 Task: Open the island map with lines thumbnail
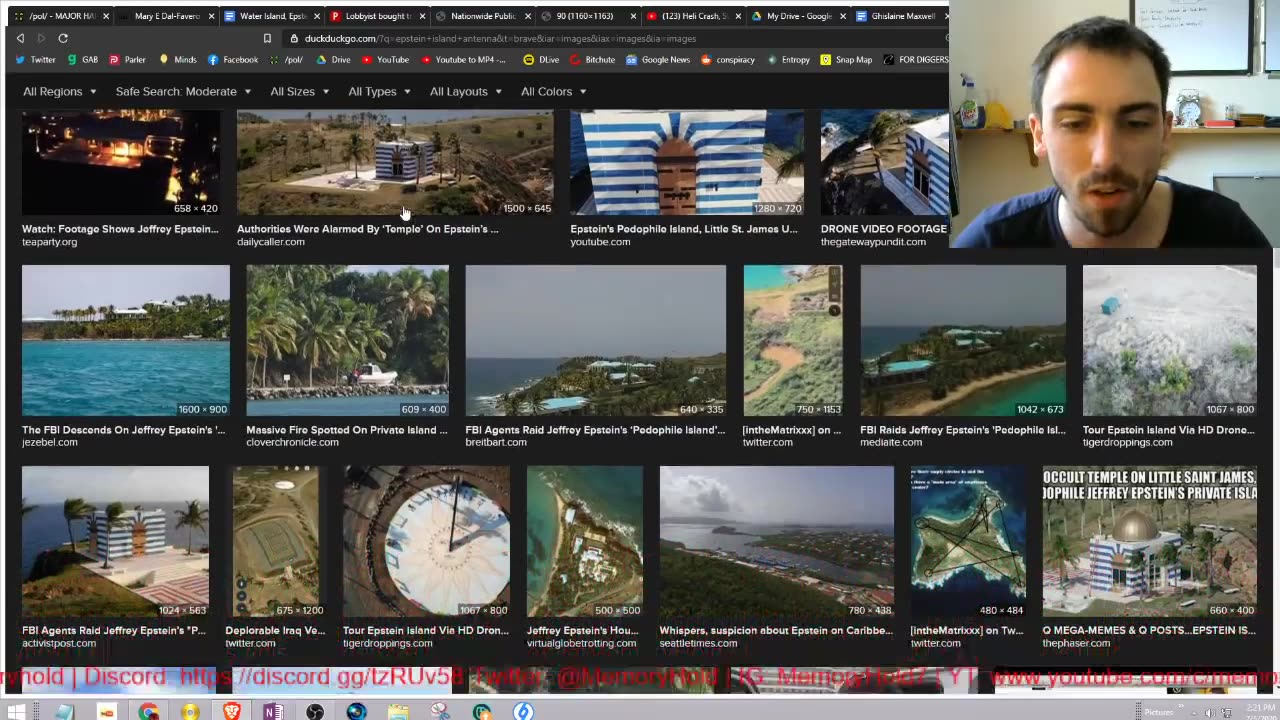968,541
